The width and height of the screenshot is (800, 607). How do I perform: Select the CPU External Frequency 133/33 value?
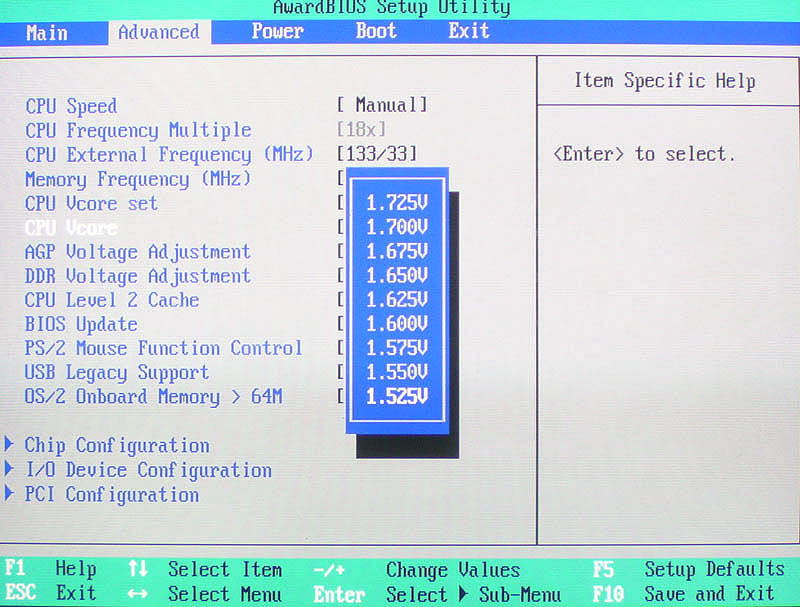377,154
